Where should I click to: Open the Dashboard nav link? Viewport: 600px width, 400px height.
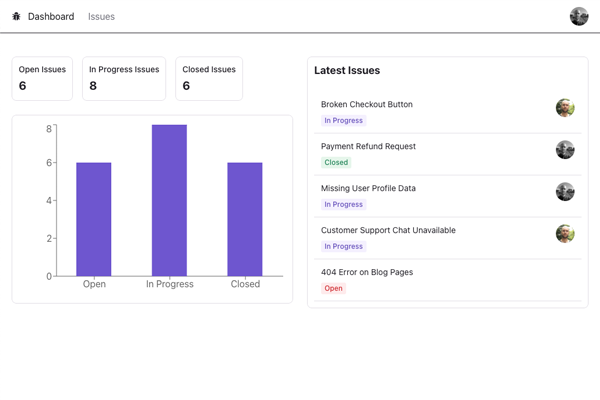click(51, 17)
